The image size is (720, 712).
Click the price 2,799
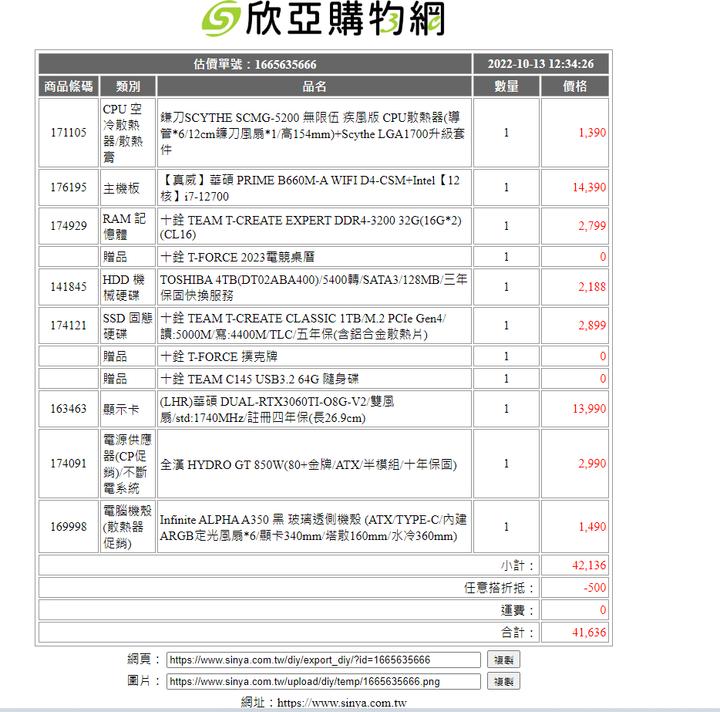click(592, 226)
